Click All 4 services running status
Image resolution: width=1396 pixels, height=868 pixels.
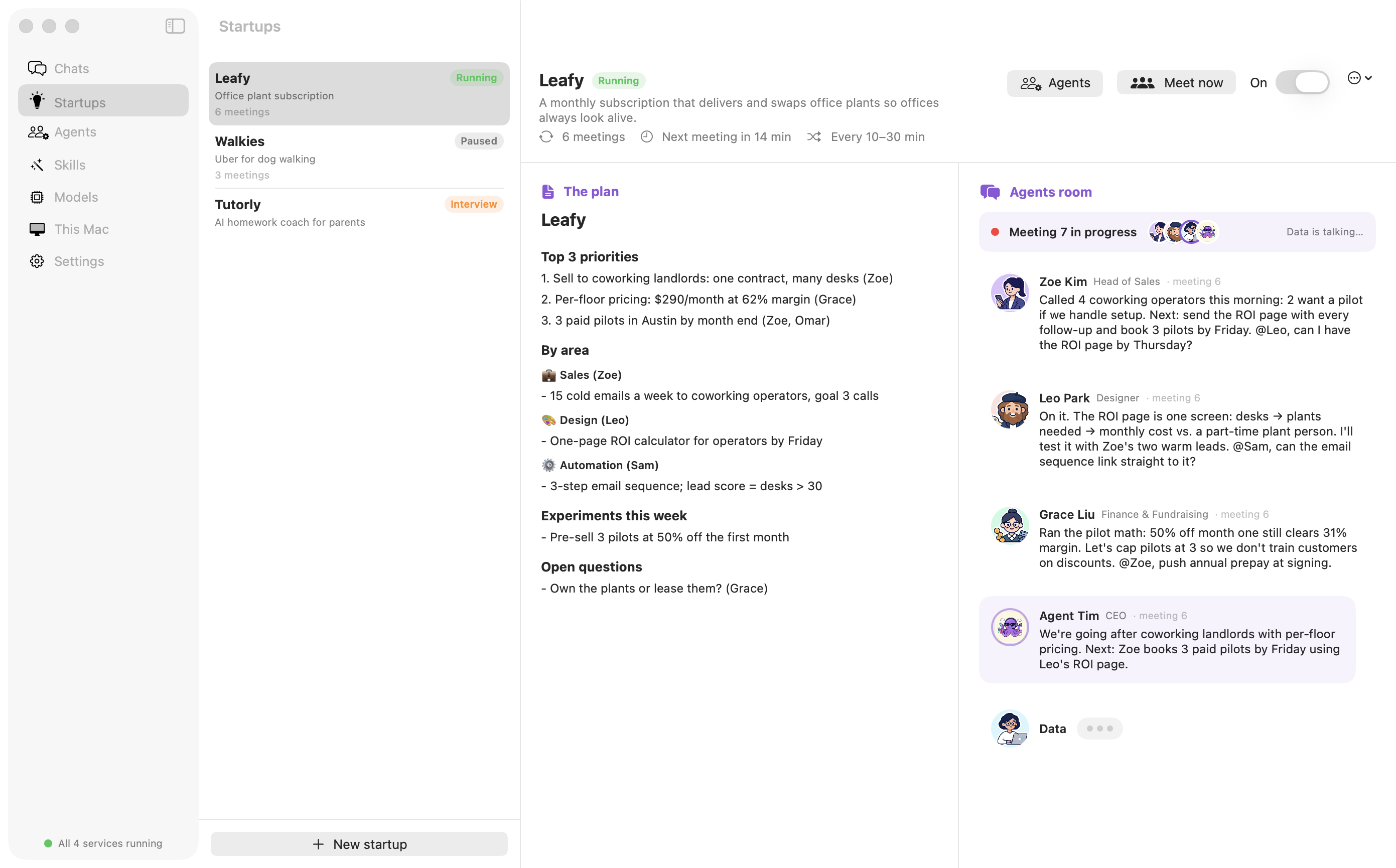pos(103,843)
